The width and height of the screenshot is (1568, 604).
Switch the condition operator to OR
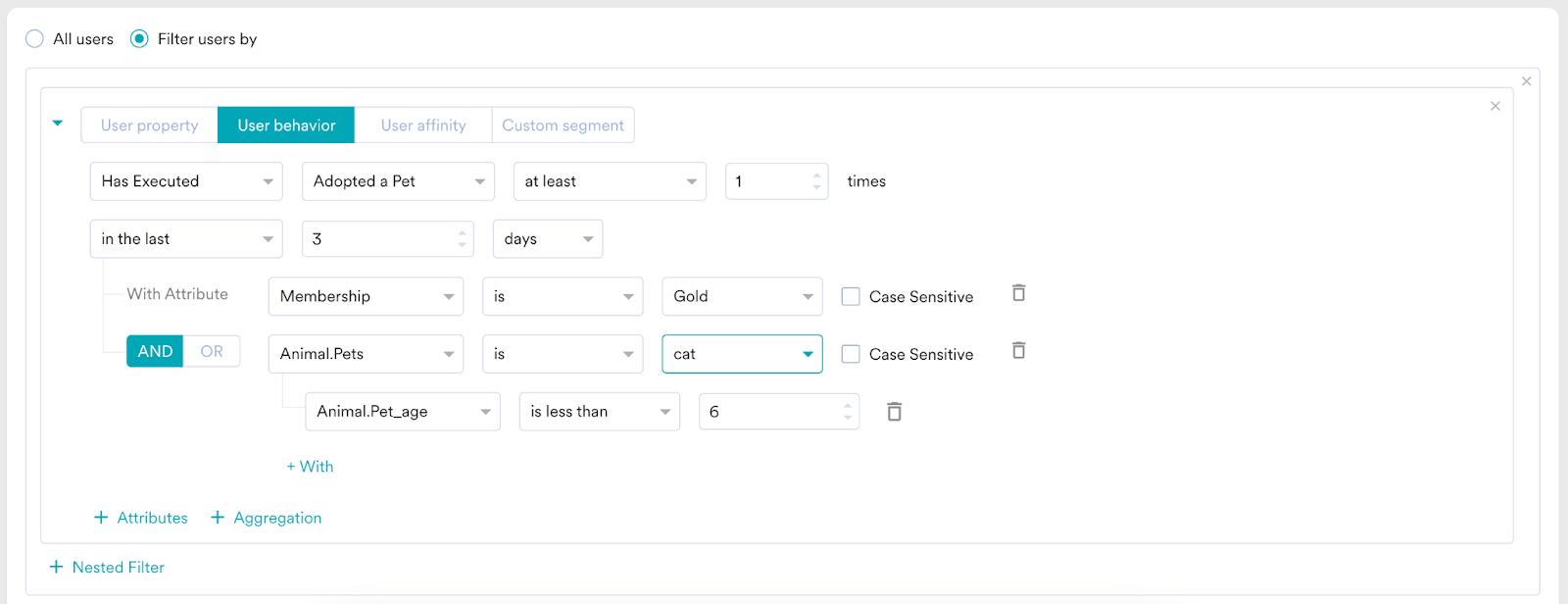tap(212, 351)
